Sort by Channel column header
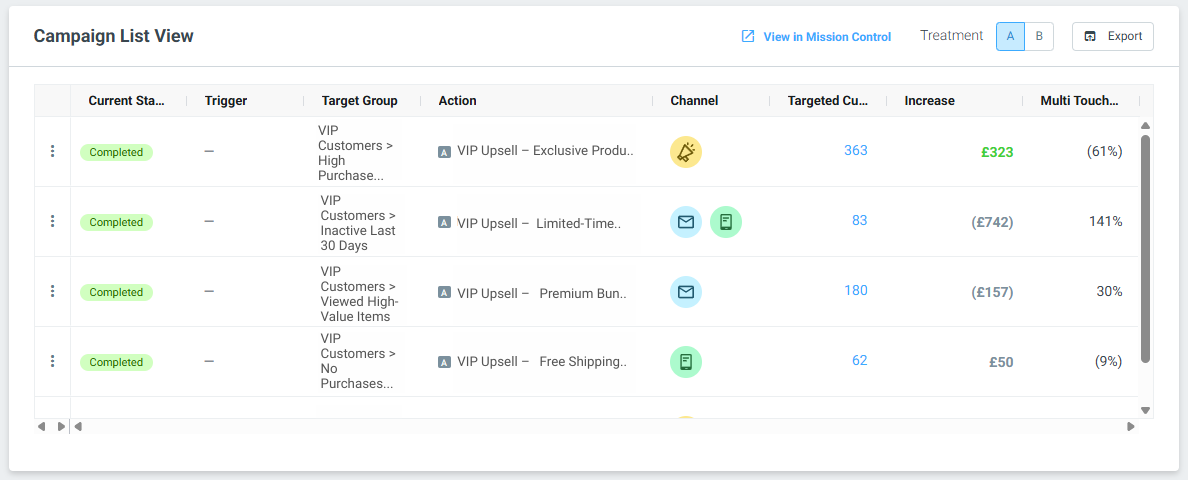Screen dimensions: 1188x480 point(694,101)
